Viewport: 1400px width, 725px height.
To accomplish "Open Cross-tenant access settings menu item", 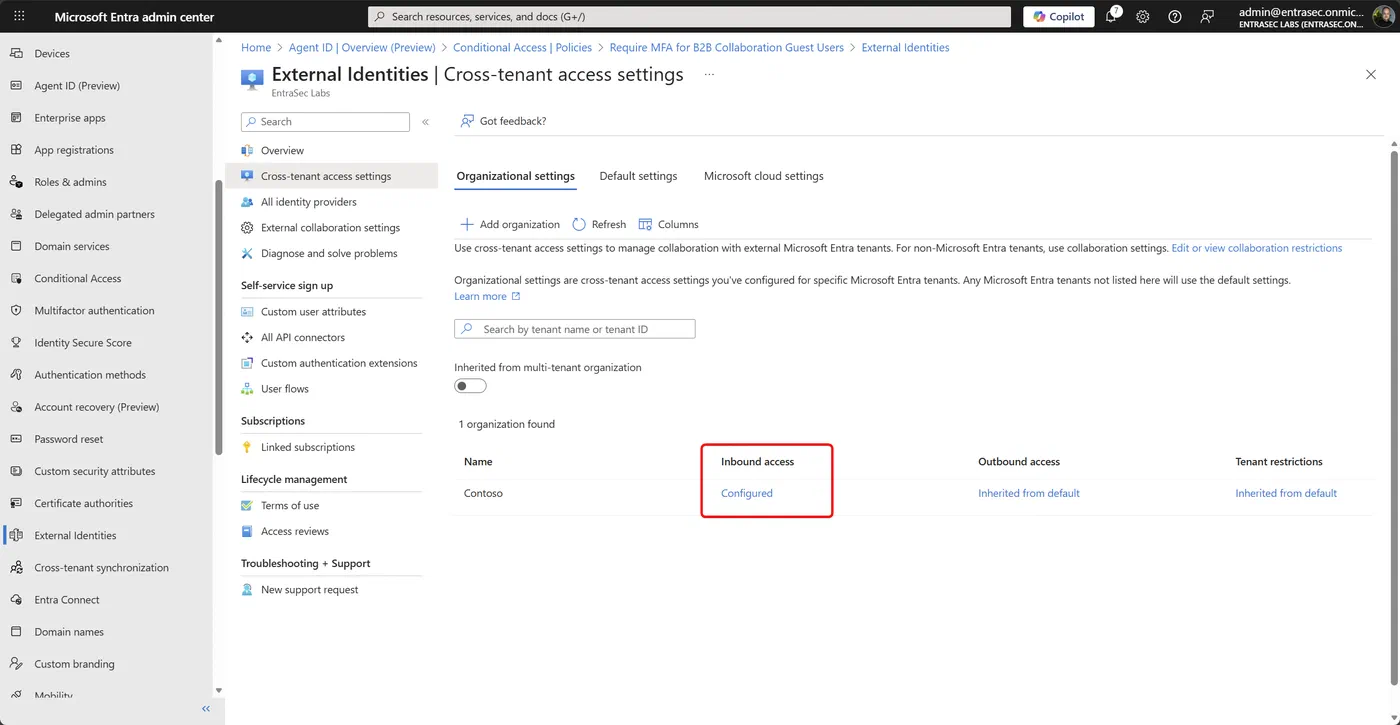I will pyautogui.click(x=331, y=176).
